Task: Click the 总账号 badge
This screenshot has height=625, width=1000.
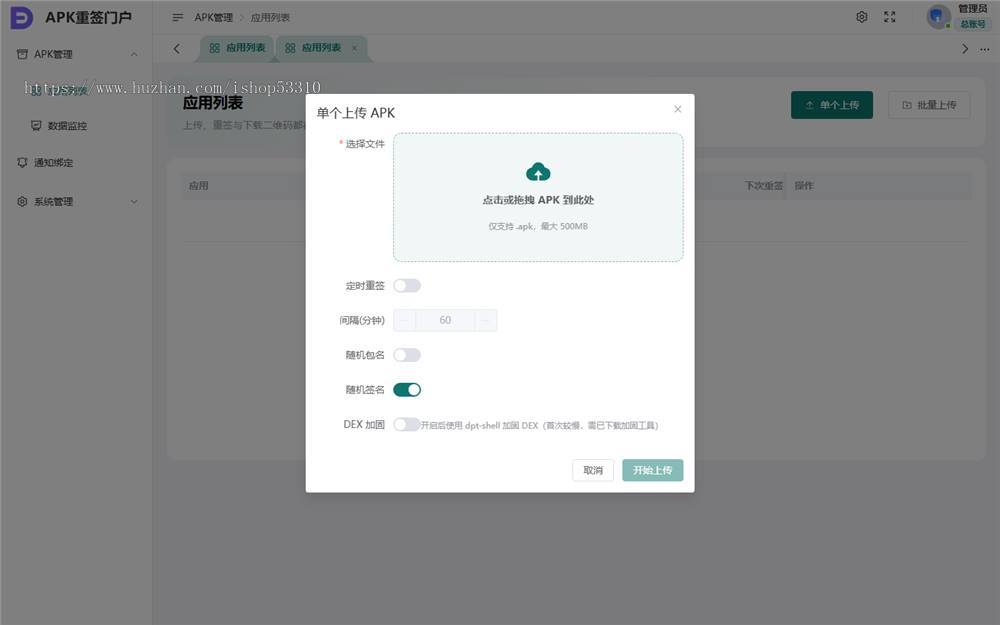Action: (x=973, y=24)
